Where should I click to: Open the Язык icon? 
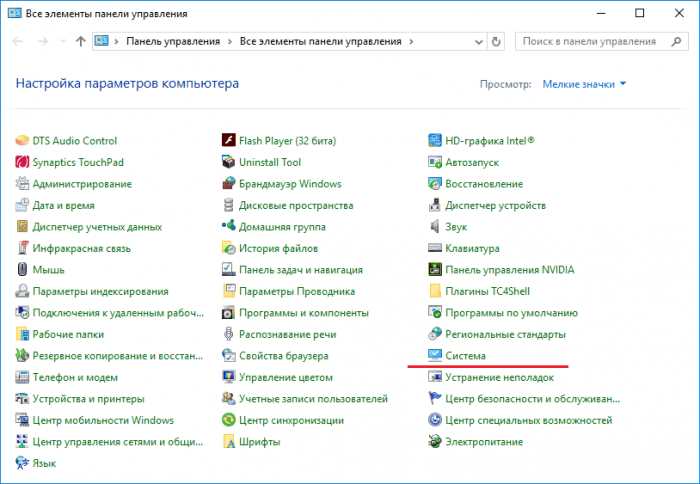(22, 463)
